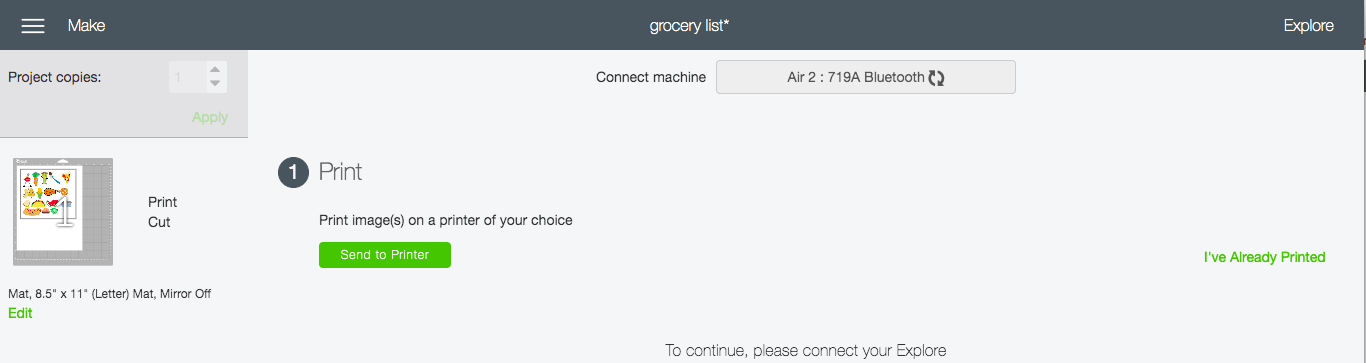Image resolution: width=1366 pixels, height=363 pixels.
Task: Click the Make header label
Action: 86,26
